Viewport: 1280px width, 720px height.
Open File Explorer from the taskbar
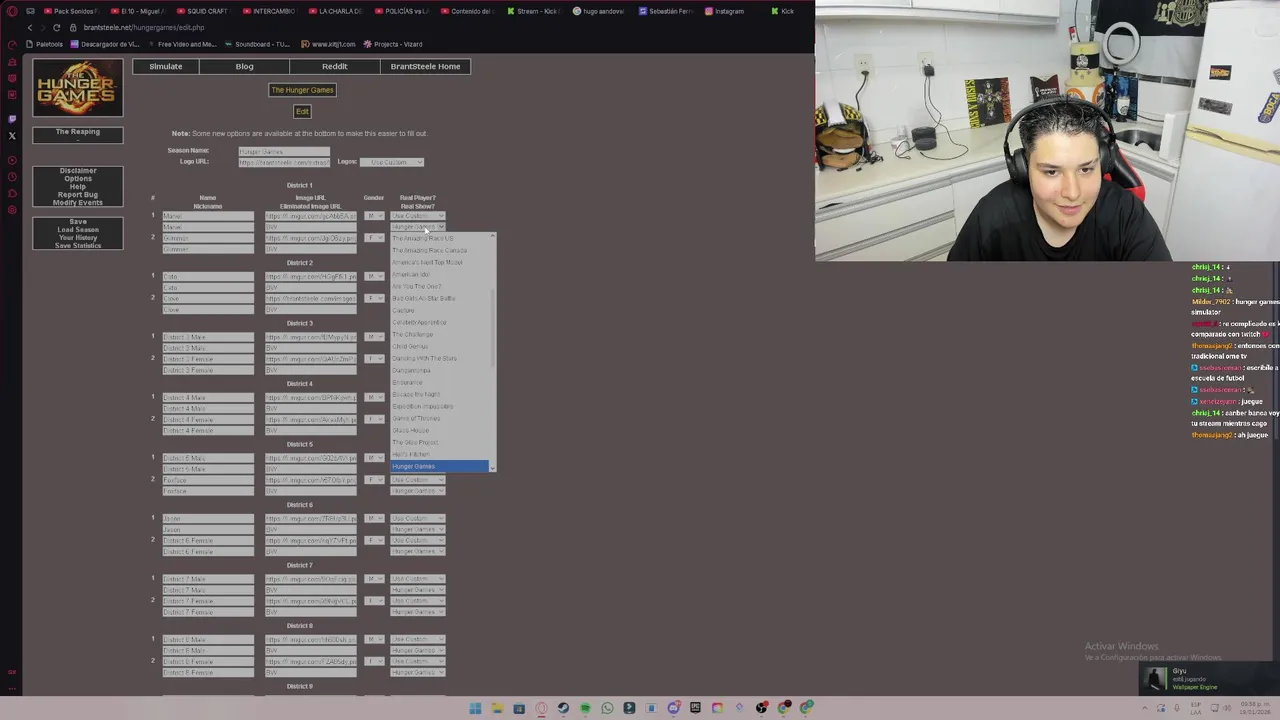click(x=497, y=708)
